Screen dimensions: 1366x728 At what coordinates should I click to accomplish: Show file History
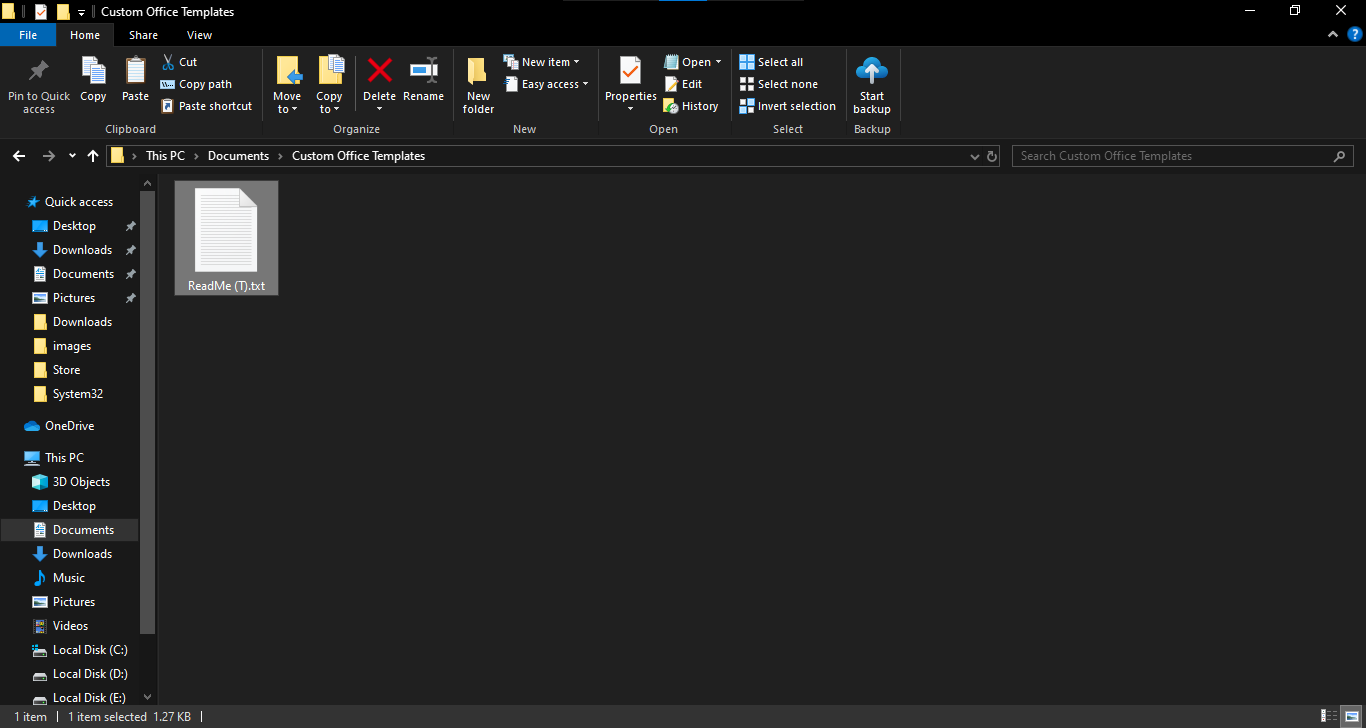(691, 106)
